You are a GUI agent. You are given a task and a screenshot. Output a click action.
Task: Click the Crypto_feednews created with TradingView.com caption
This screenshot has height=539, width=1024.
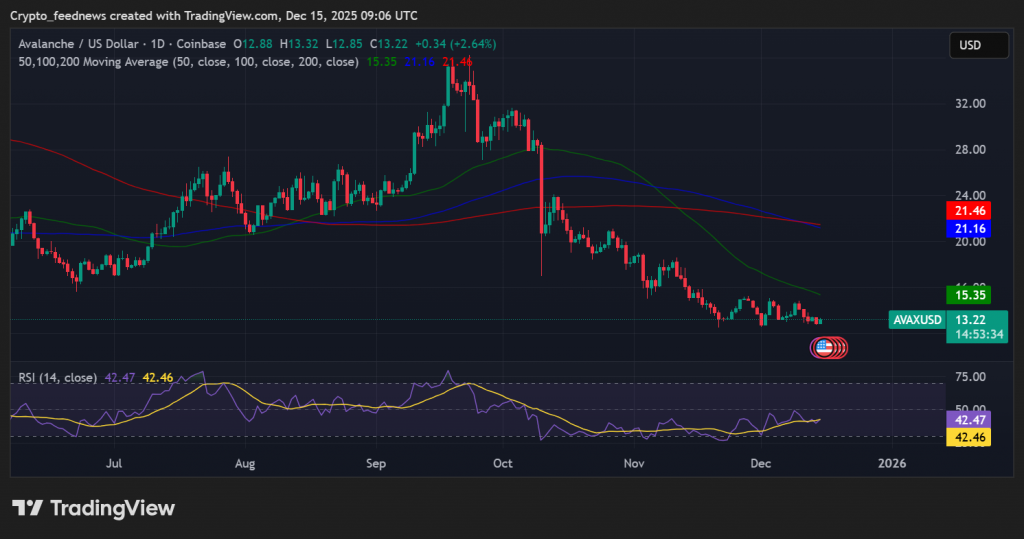pyautogui.click(x=214, y=16)
